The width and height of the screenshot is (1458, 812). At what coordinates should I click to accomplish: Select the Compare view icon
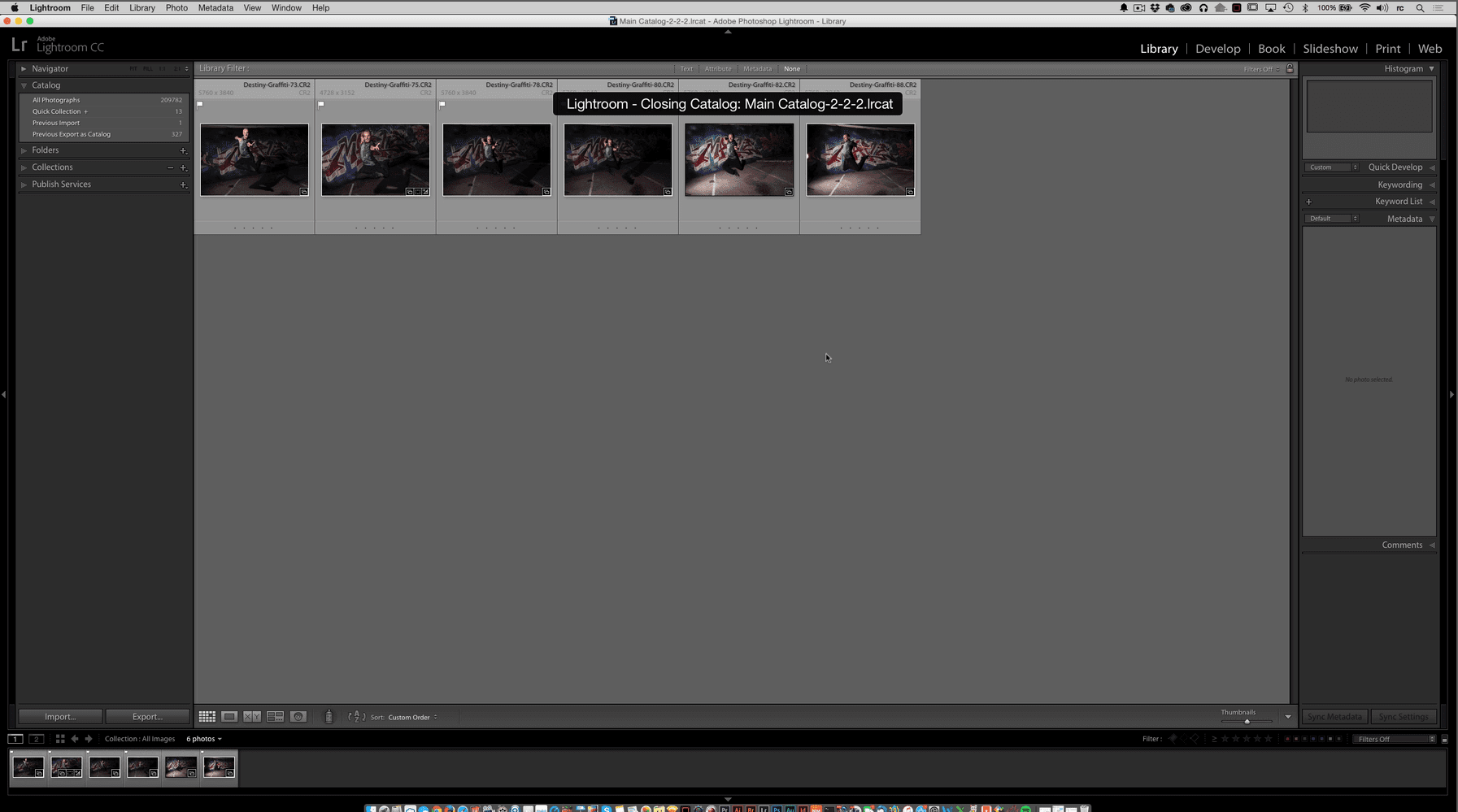pyautogui.click(x=252, y=717)
